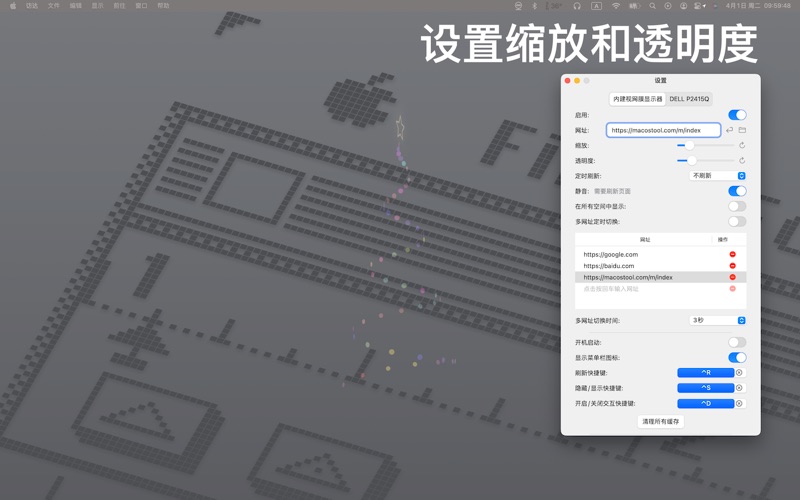Click the 透明度 transparency slider
Image resolution: width=800 pixels, height=500 pixels.
706,161
